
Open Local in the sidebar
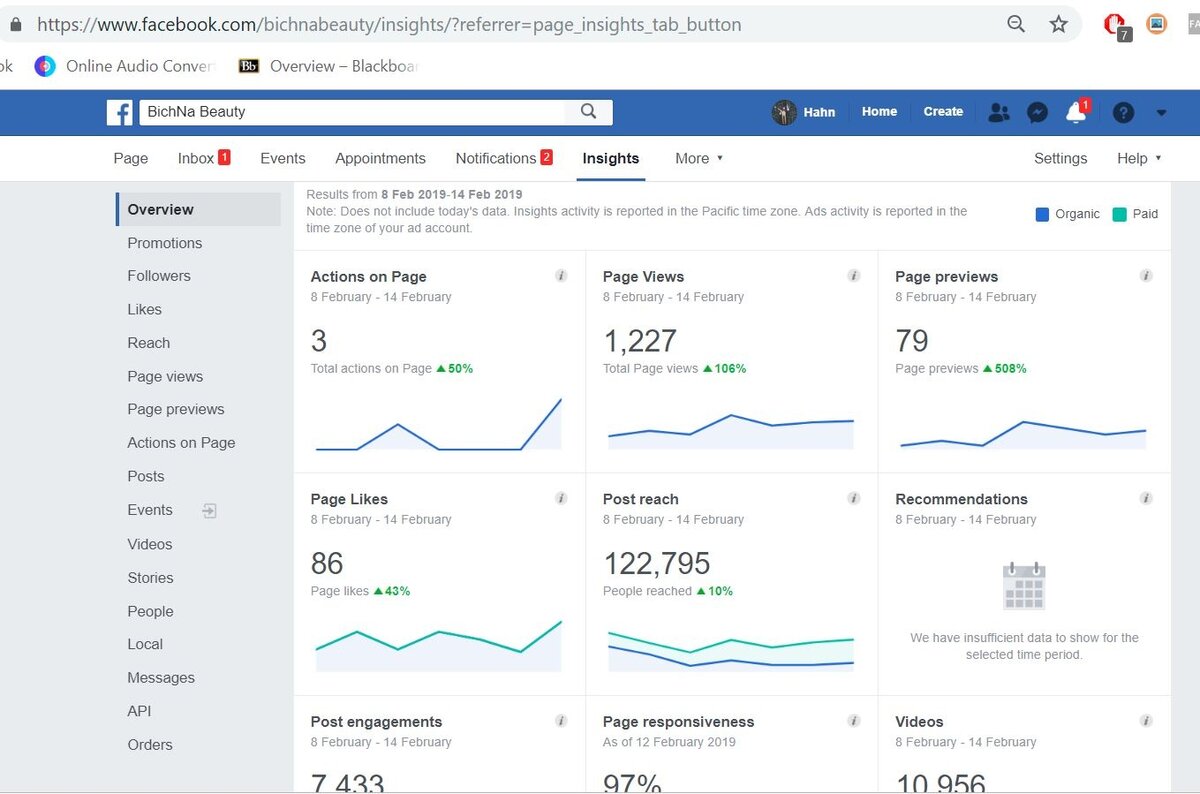(x=145, y=644)
